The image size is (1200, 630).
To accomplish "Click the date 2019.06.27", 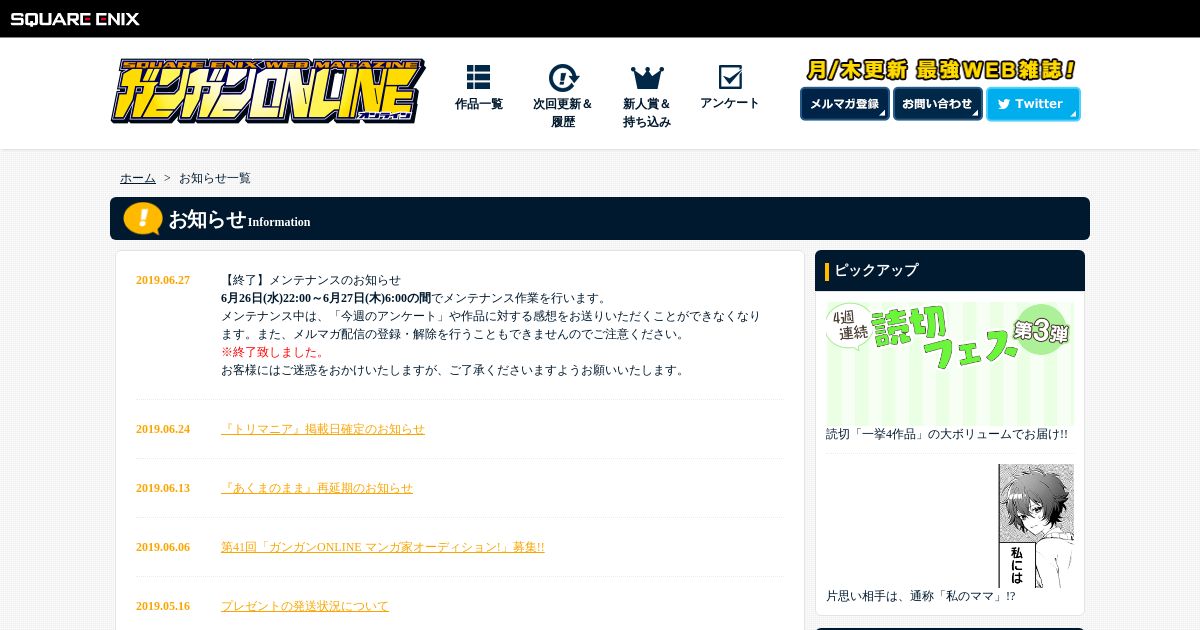I will pyautogui.click(x=163, y=280).
